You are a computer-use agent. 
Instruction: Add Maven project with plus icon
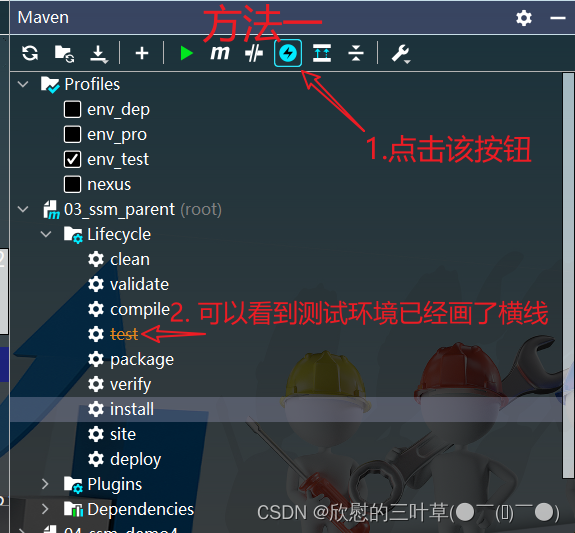click(142, 54)
